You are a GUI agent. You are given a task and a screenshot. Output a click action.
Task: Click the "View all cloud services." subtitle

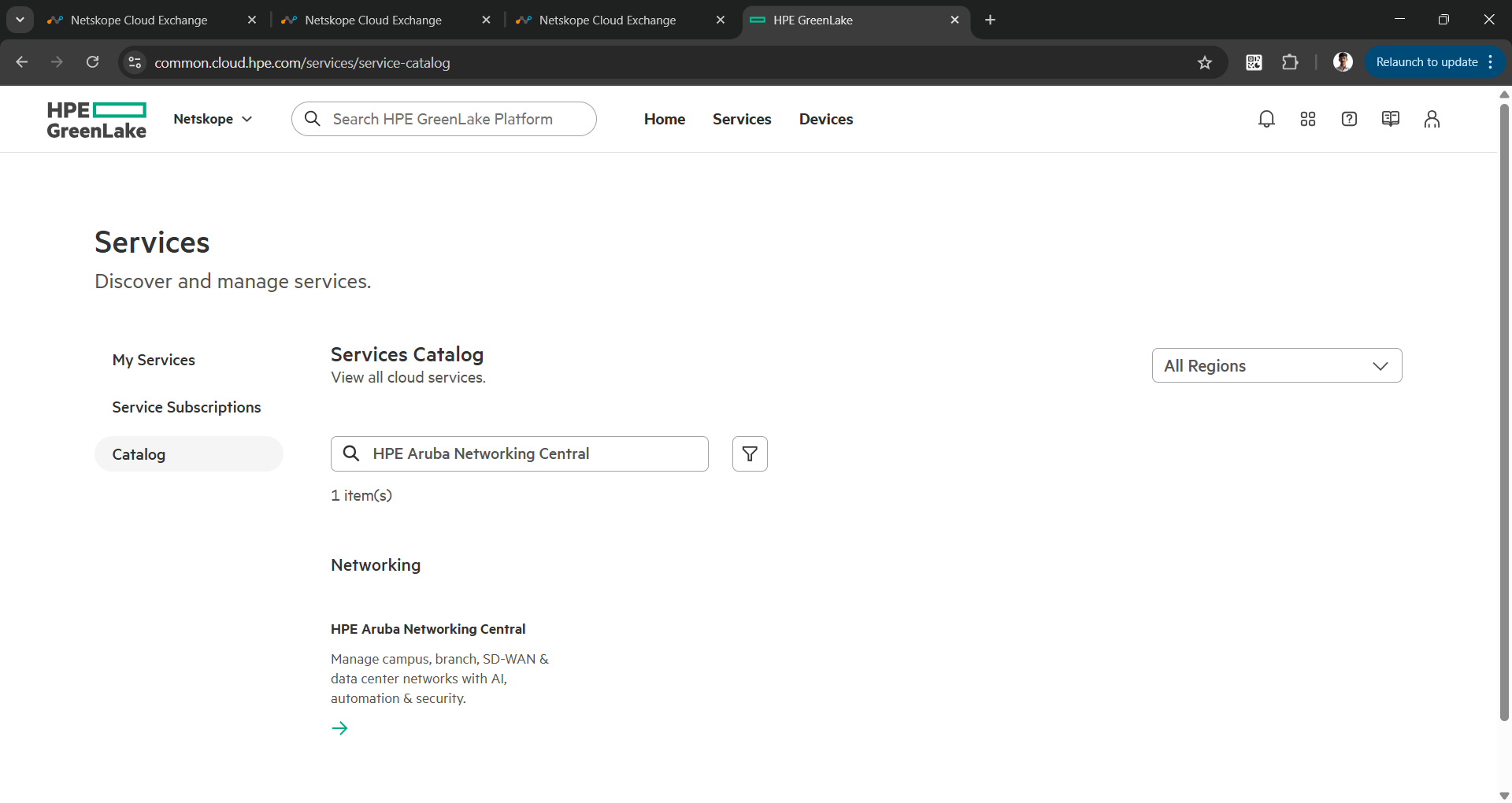tap(408, 377)
